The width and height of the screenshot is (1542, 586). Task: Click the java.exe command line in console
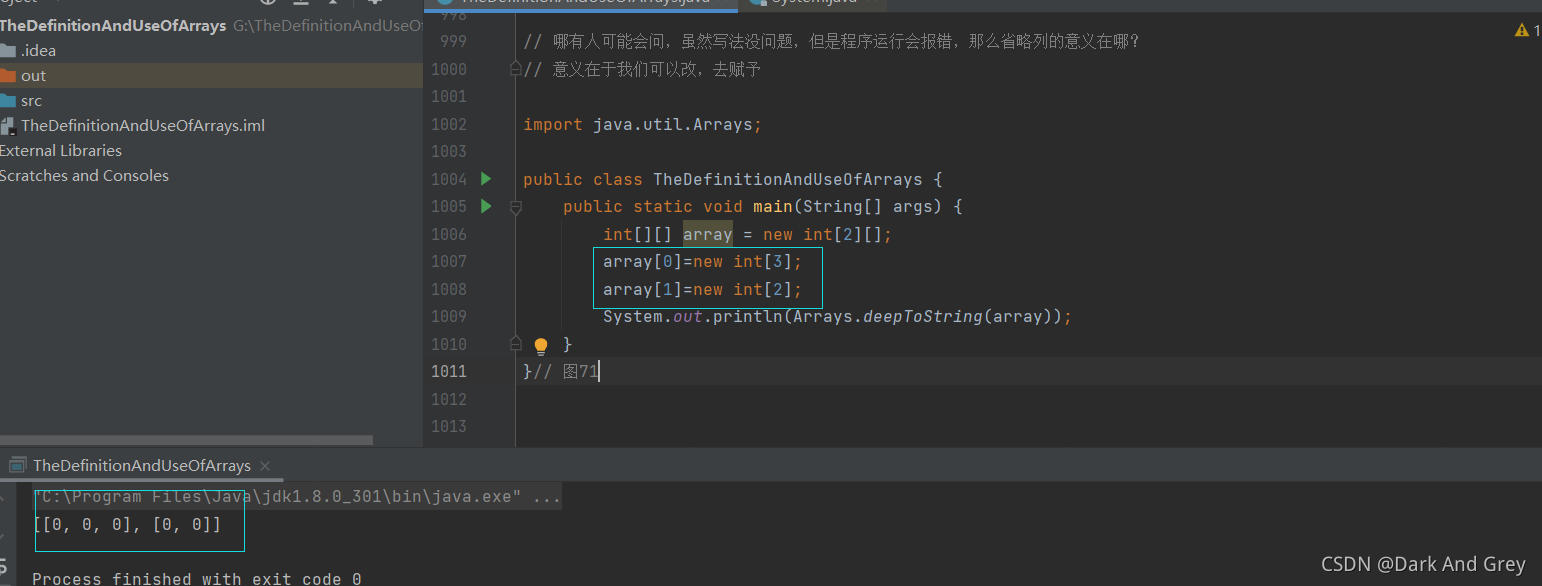pyautogui.click(x=297, y=497)
